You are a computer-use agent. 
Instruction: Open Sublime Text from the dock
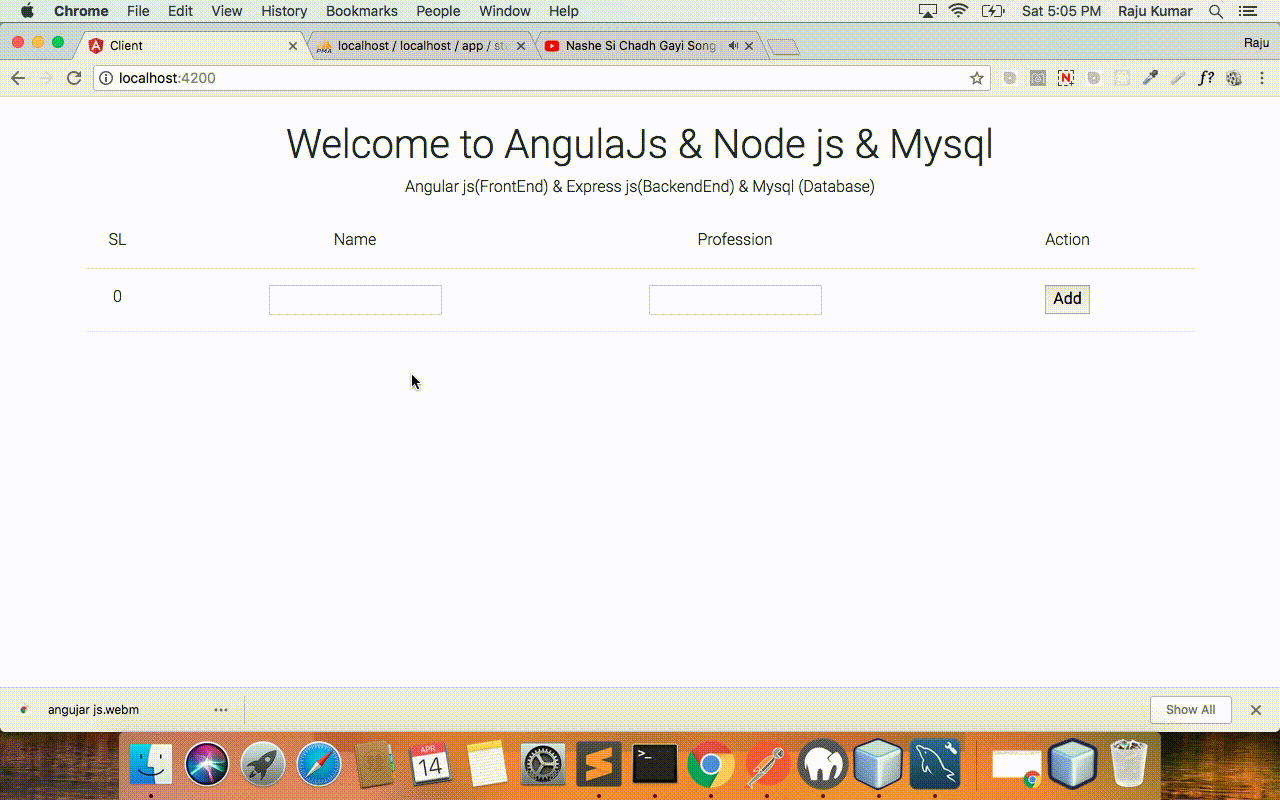click(598, 766)
